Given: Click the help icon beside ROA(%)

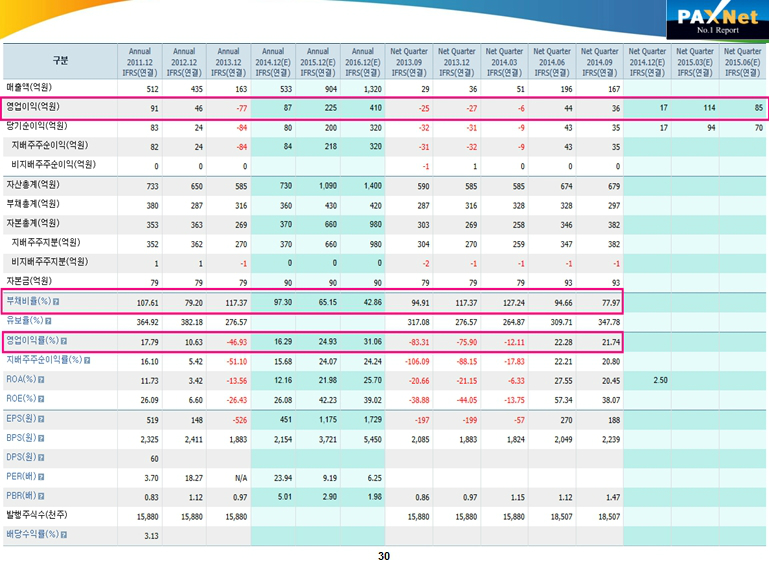Looking at the screenshot, I should tap(41, 379).
